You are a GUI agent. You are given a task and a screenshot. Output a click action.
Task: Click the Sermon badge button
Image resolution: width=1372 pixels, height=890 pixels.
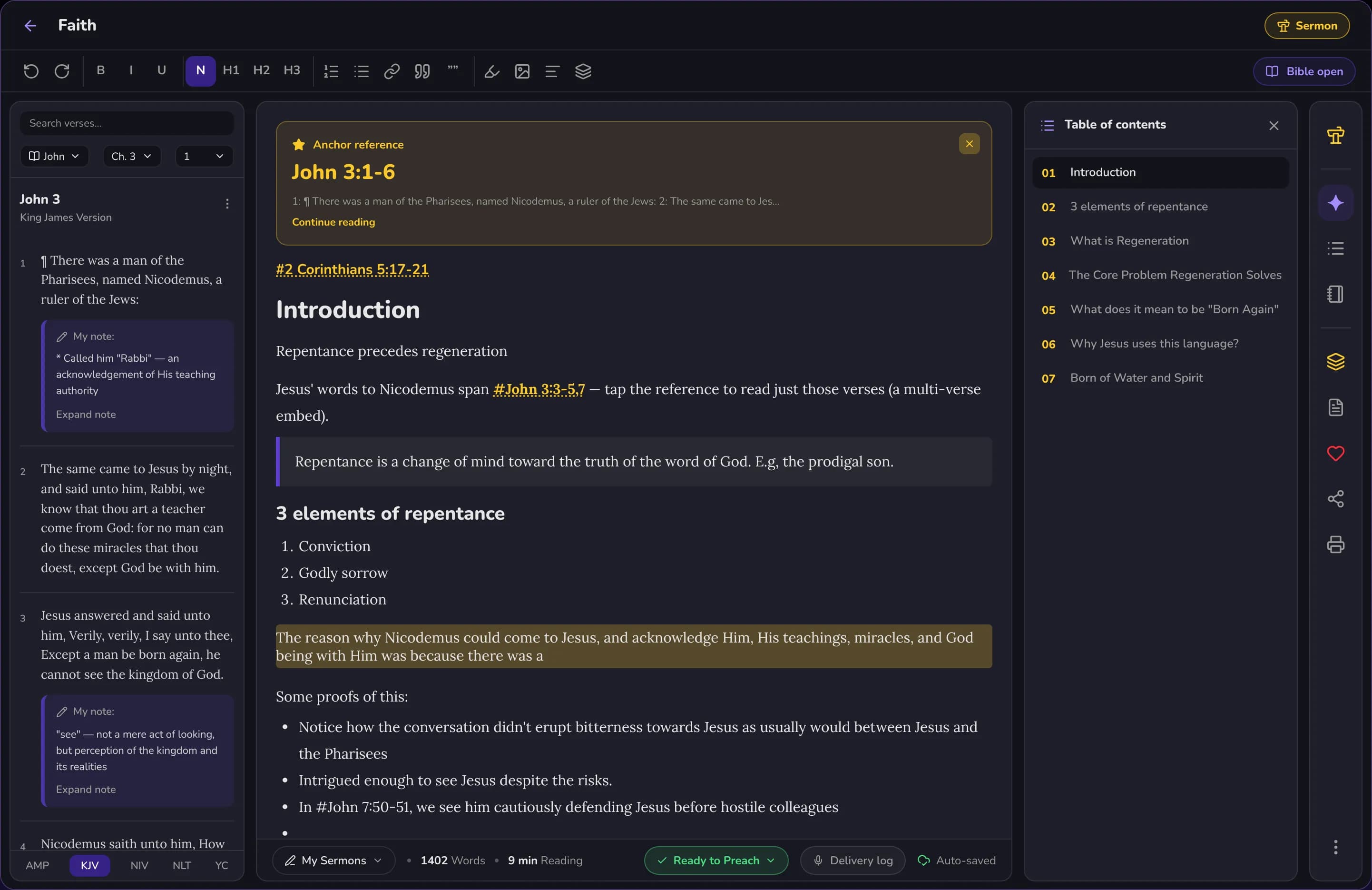coord(1307,25)
